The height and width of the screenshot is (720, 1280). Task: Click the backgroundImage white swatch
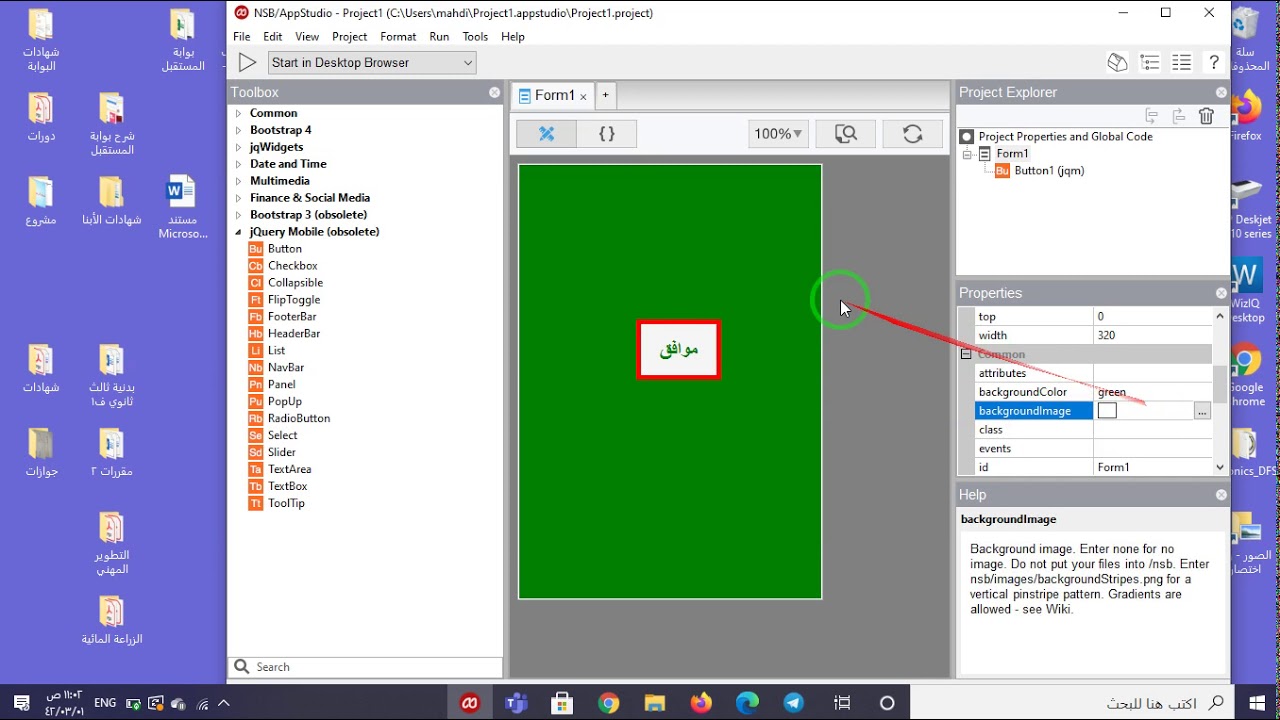click(1107, 411)
